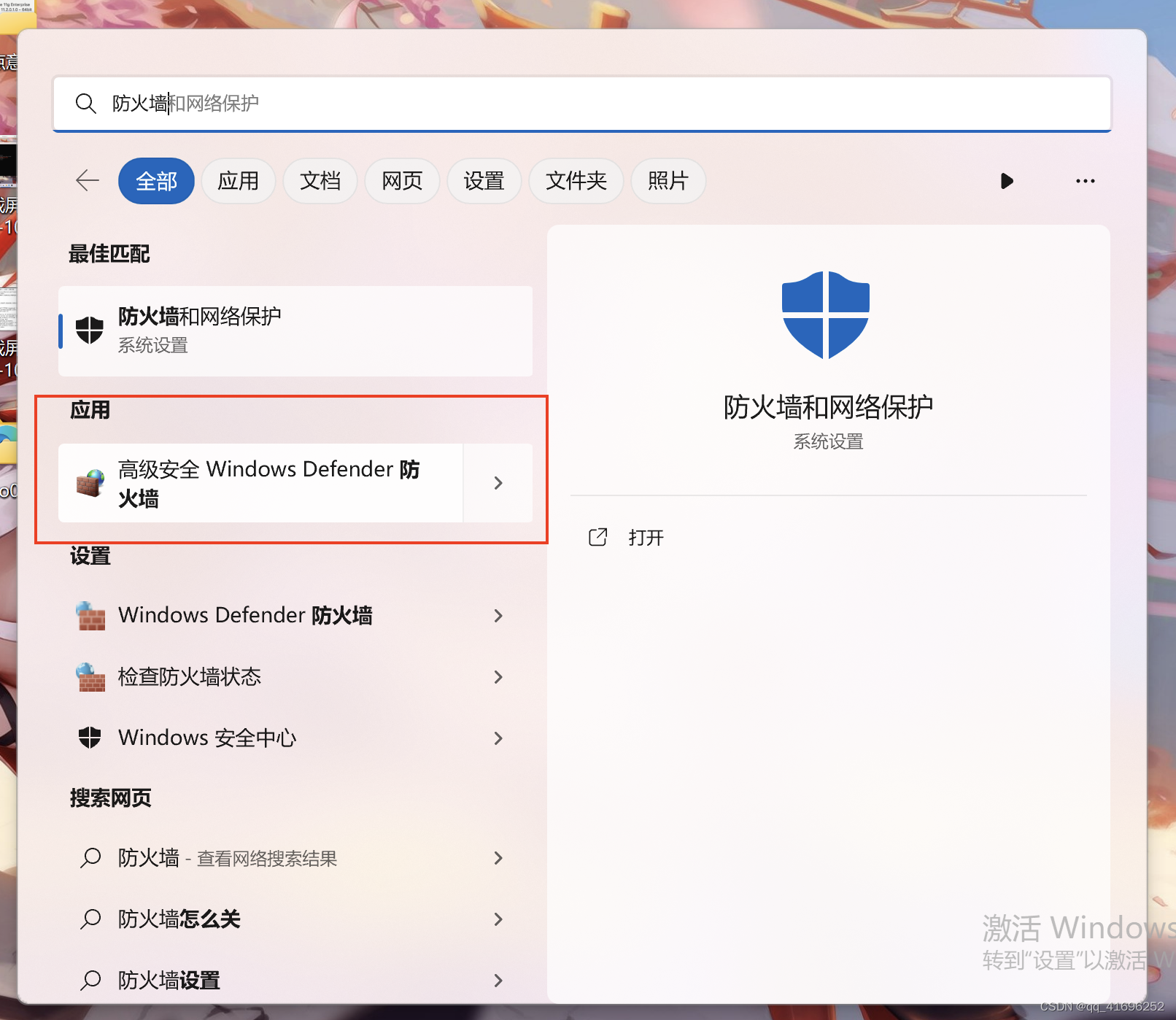The image size is (1176, 1020).
Task: Click the icon next to 检查防火墙状态
Action: pos(90,677)
